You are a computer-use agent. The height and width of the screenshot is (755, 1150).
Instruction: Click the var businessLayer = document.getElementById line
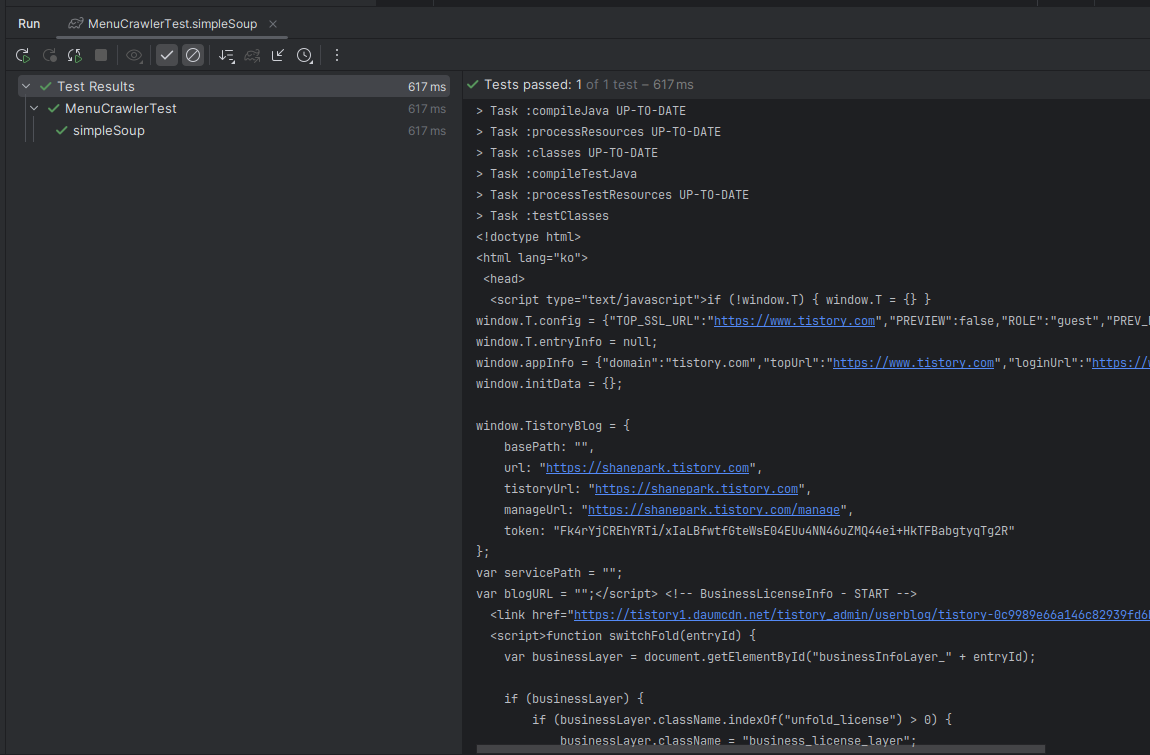[769, 657]
